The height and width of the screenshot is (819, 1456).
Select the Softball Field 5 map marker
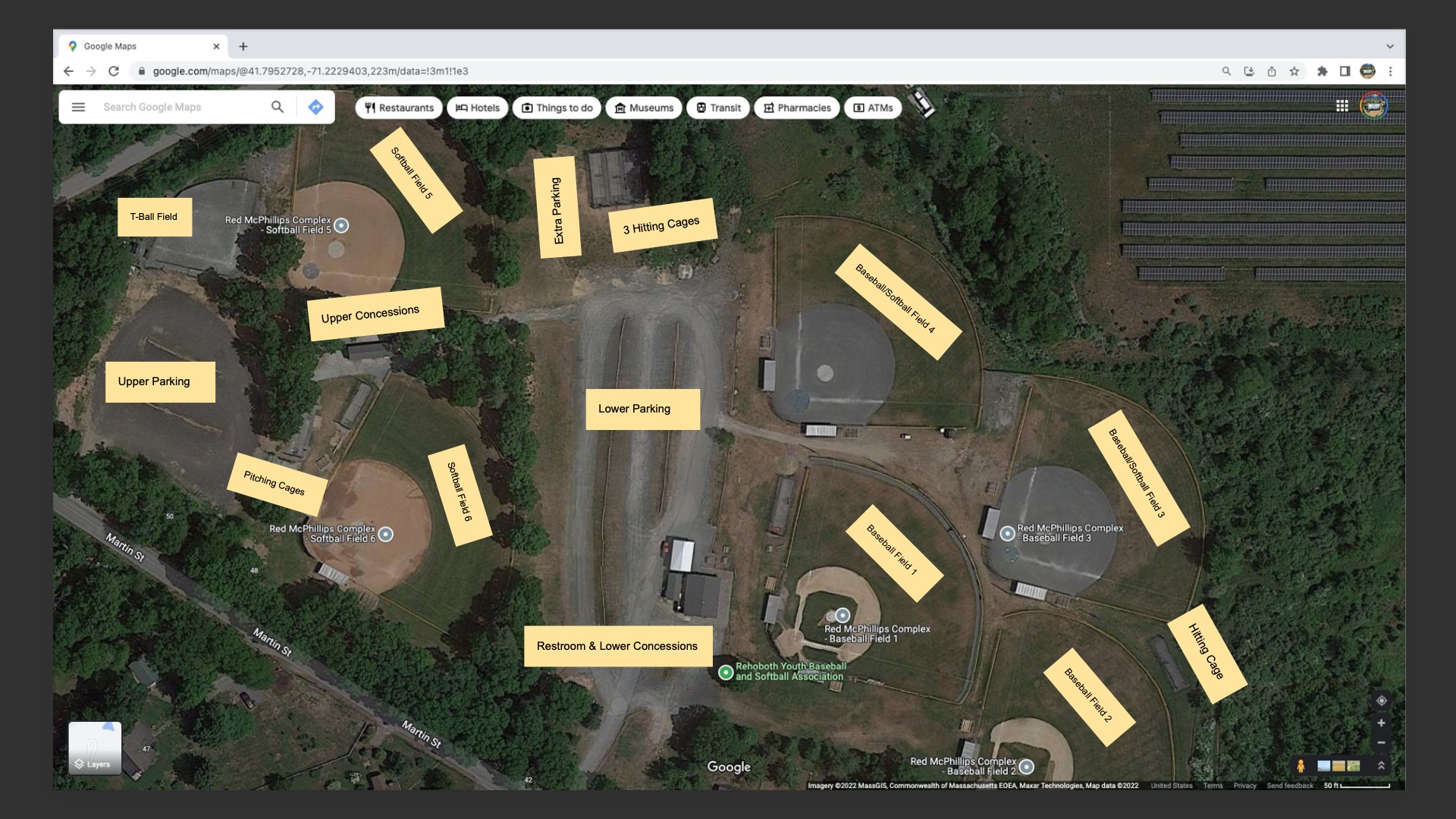coord(341,225)
